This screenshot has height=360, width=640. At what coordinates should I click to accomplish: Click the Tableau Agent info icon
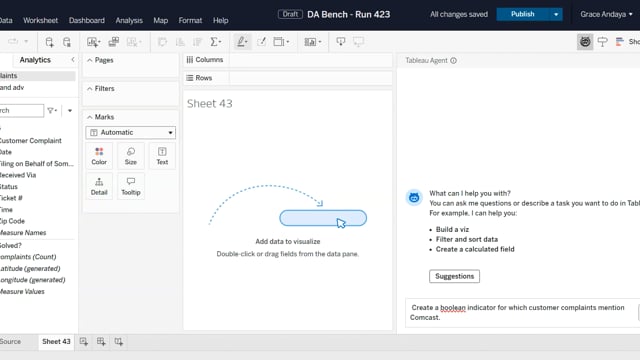(x=453, y=60)
